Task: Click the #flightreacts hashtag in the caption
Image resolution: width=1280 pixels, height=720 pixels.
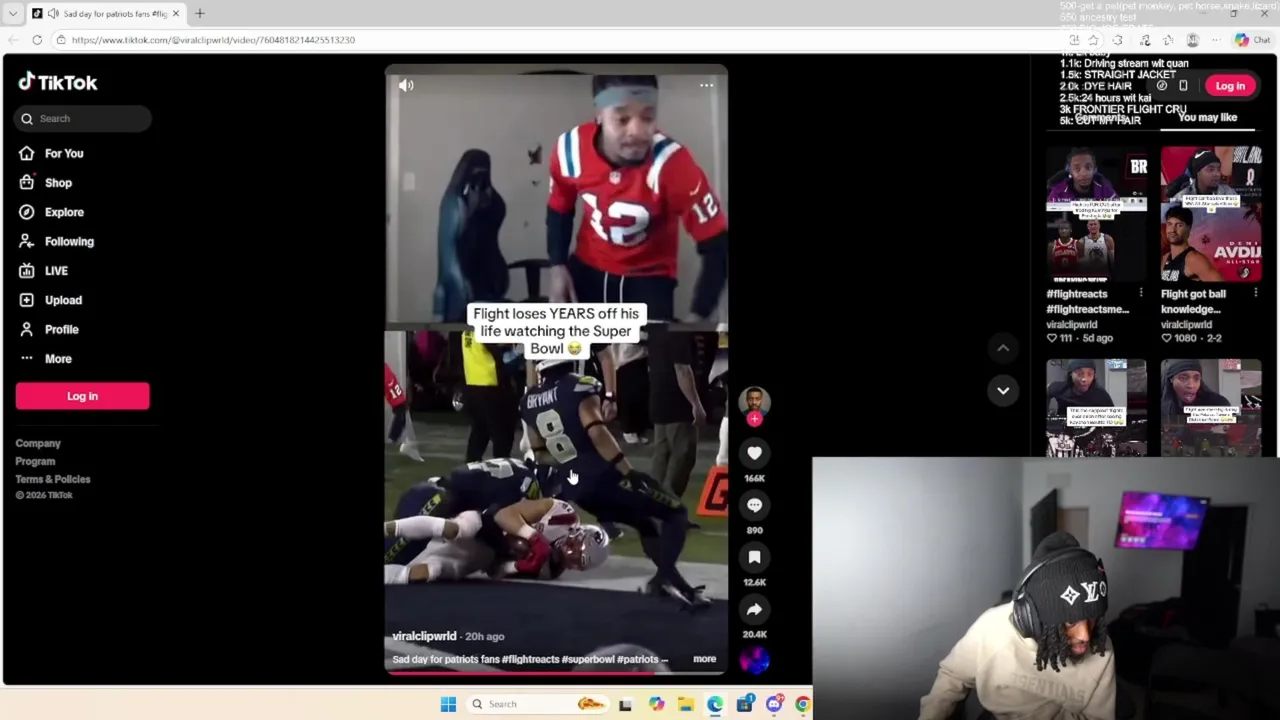Action: point(530,659)
